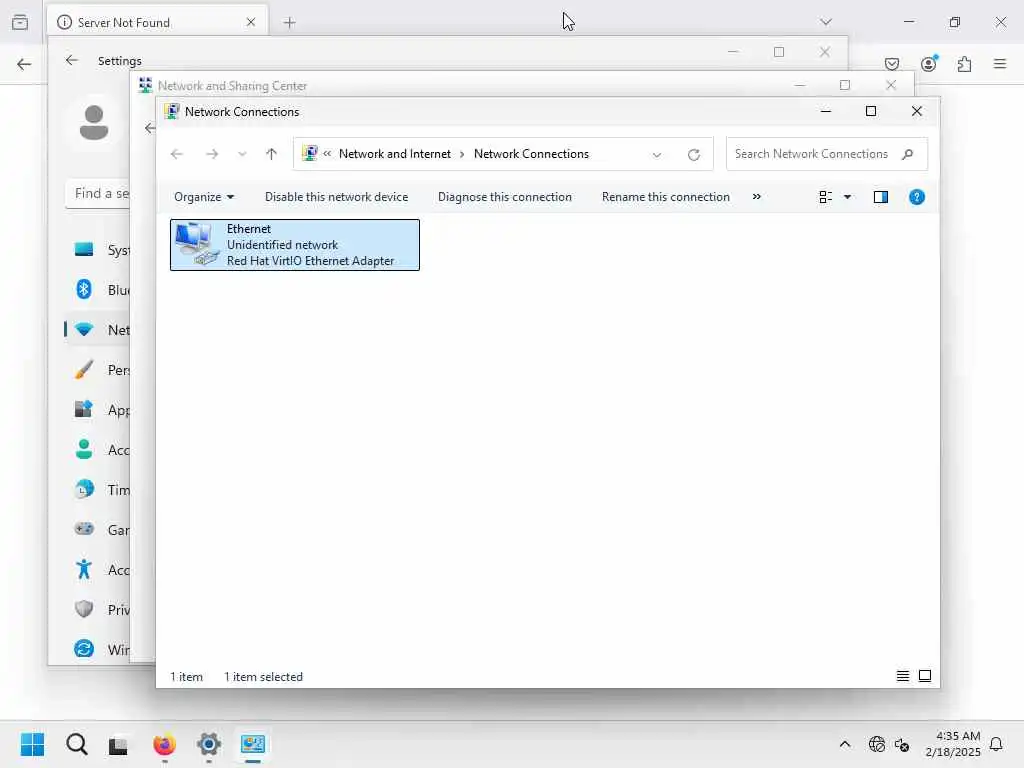Viewport: 1024px width, 768px height.
Task: Refresh the Network Connections view
Action: click(x=694, y=154)
